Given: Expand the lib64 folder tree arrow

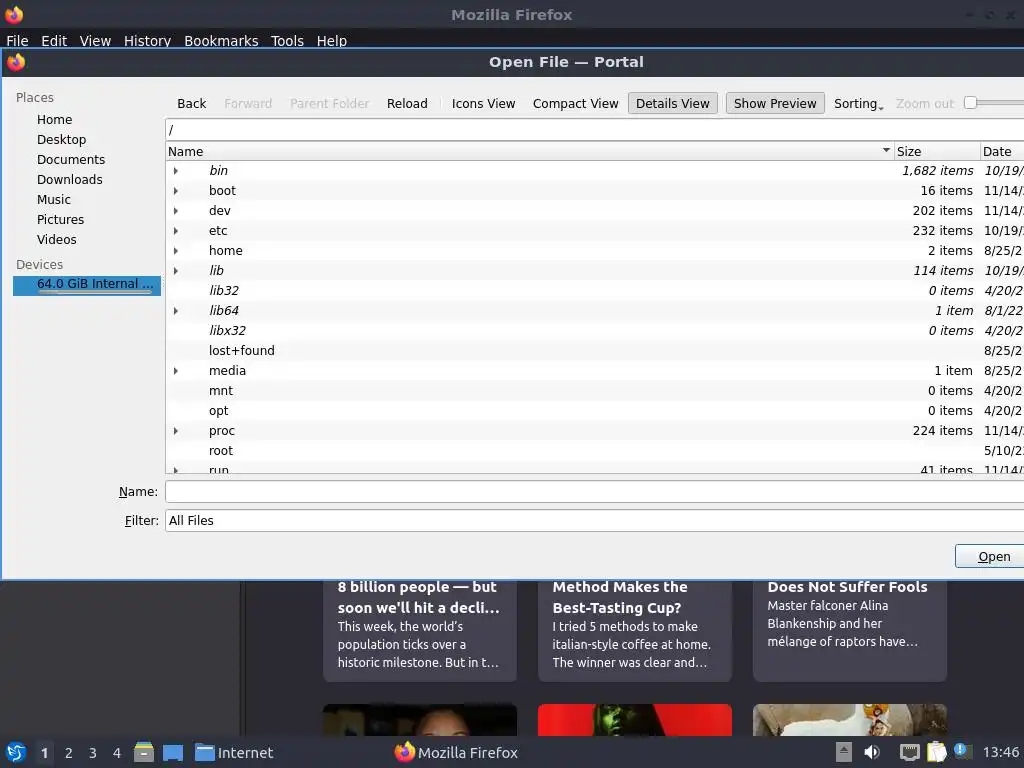Looking at the screenshot, I should [176, 311].
